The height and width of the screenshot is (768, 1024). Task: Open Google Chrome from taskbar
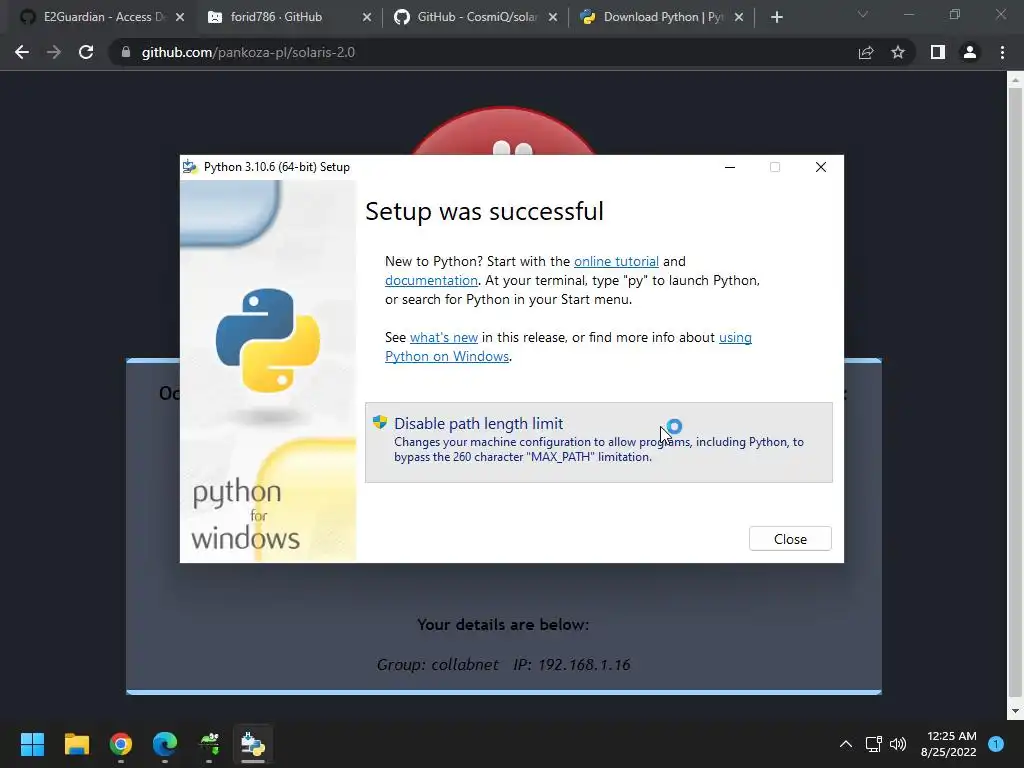tap(121, 744)
